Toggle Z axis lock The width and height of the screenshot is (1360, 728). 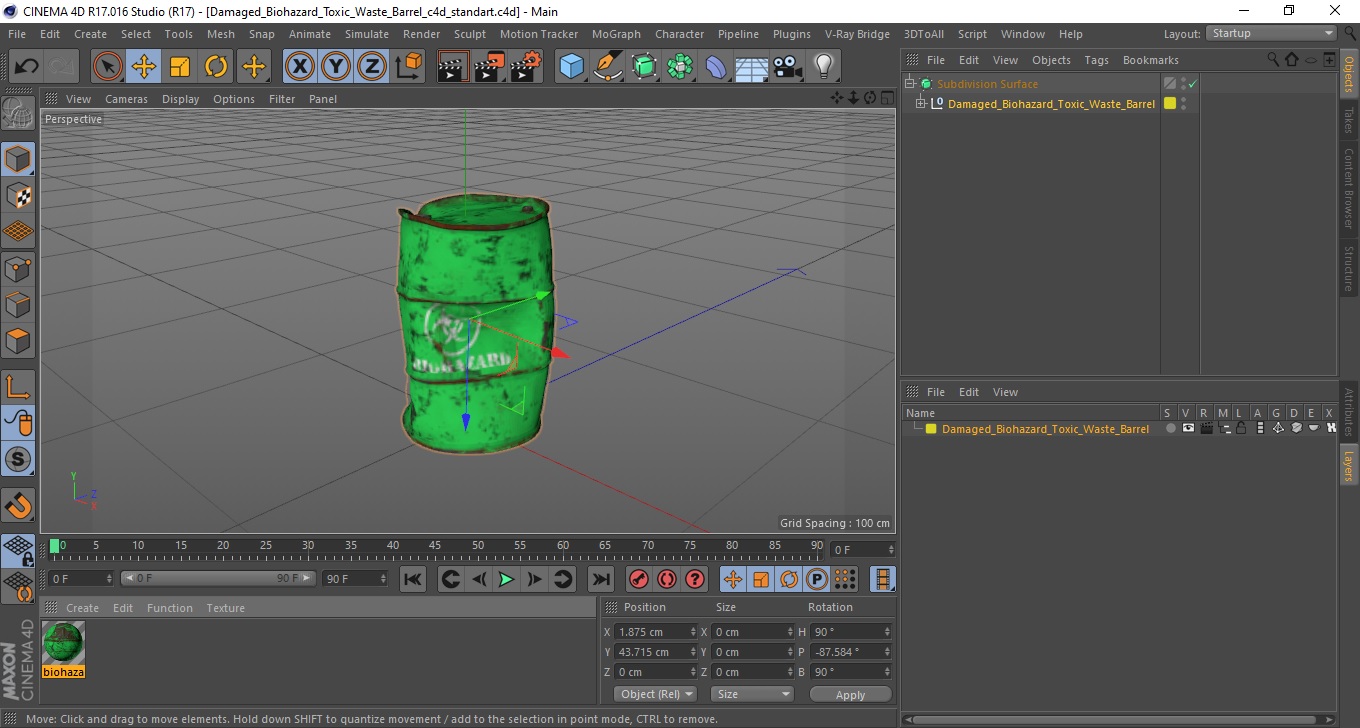point(372,67)
